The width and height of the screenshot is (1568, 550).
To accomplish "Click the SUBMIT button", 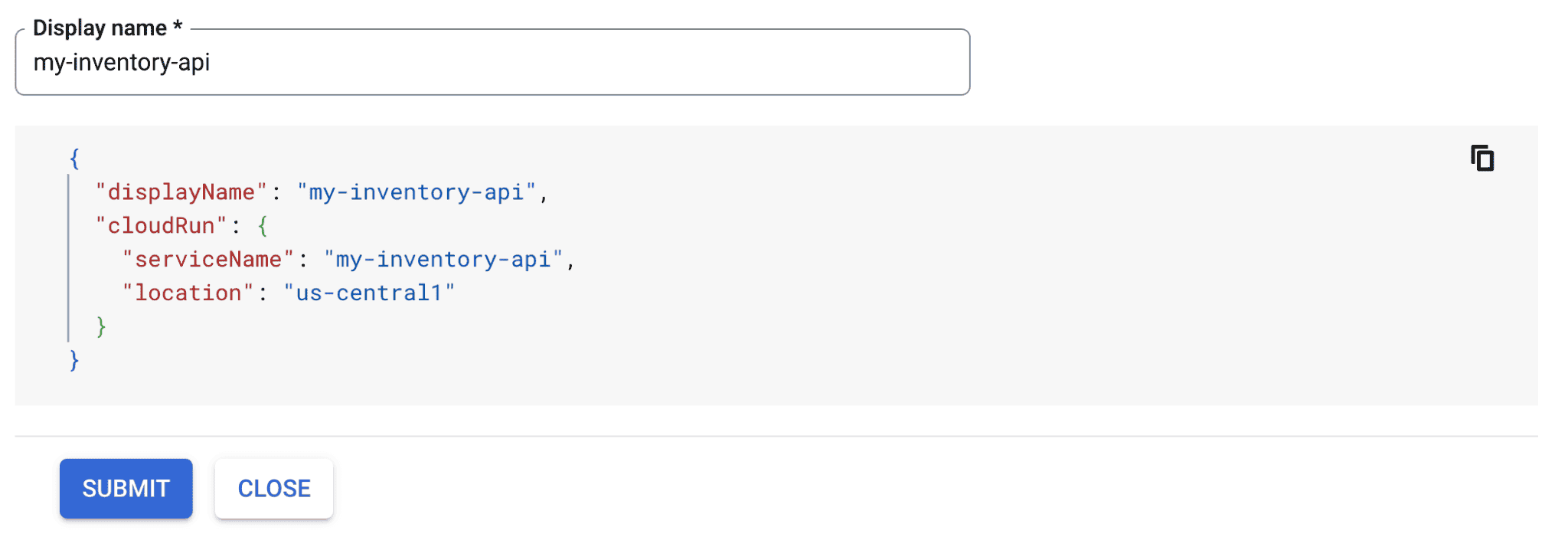I will pos(126,489).
